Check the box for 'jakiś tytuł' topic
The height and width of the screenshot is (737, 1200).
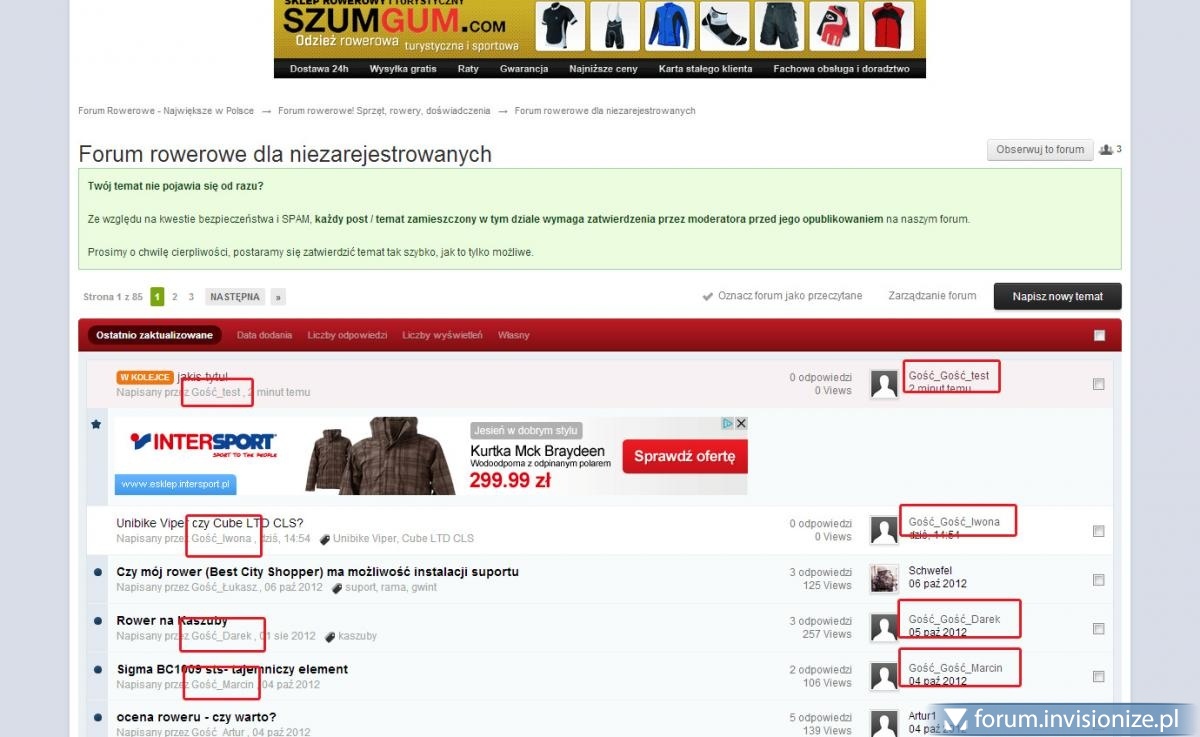1099,384
